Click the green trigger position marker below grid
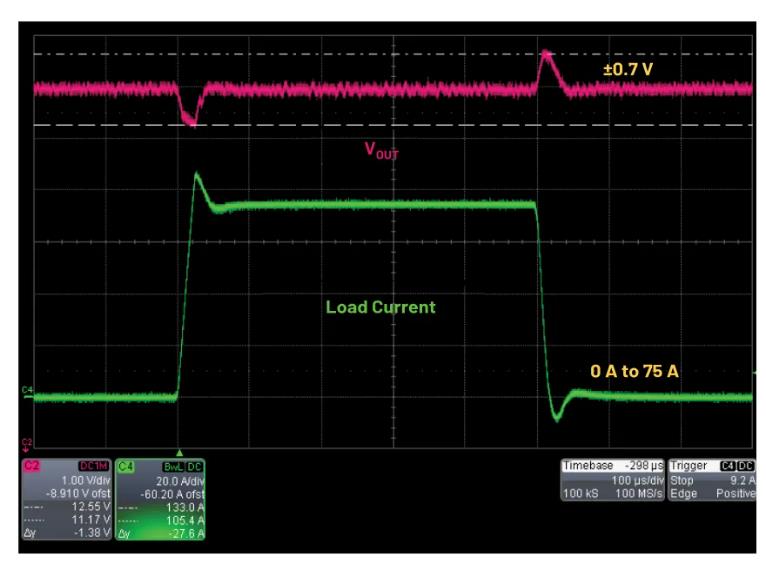766x564 pixels. [x=180, y=453]
